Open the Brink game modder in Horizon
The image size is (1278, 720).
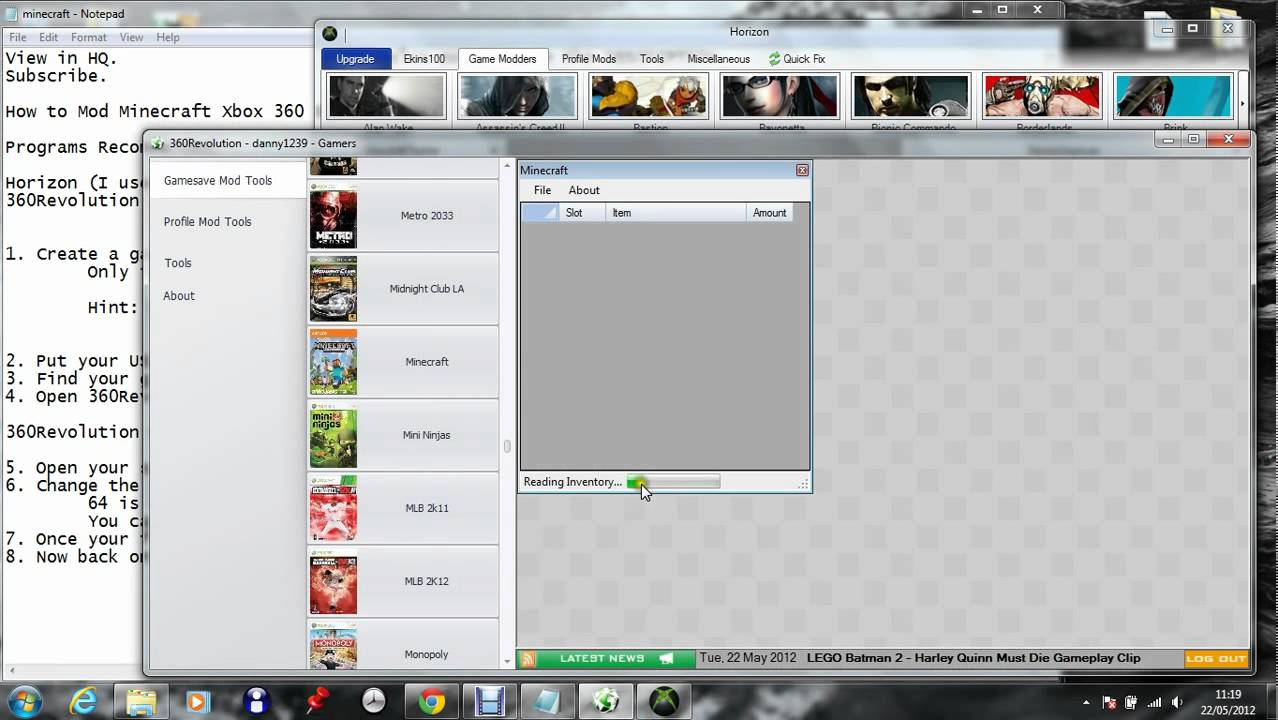click(x=1173, y=97)
